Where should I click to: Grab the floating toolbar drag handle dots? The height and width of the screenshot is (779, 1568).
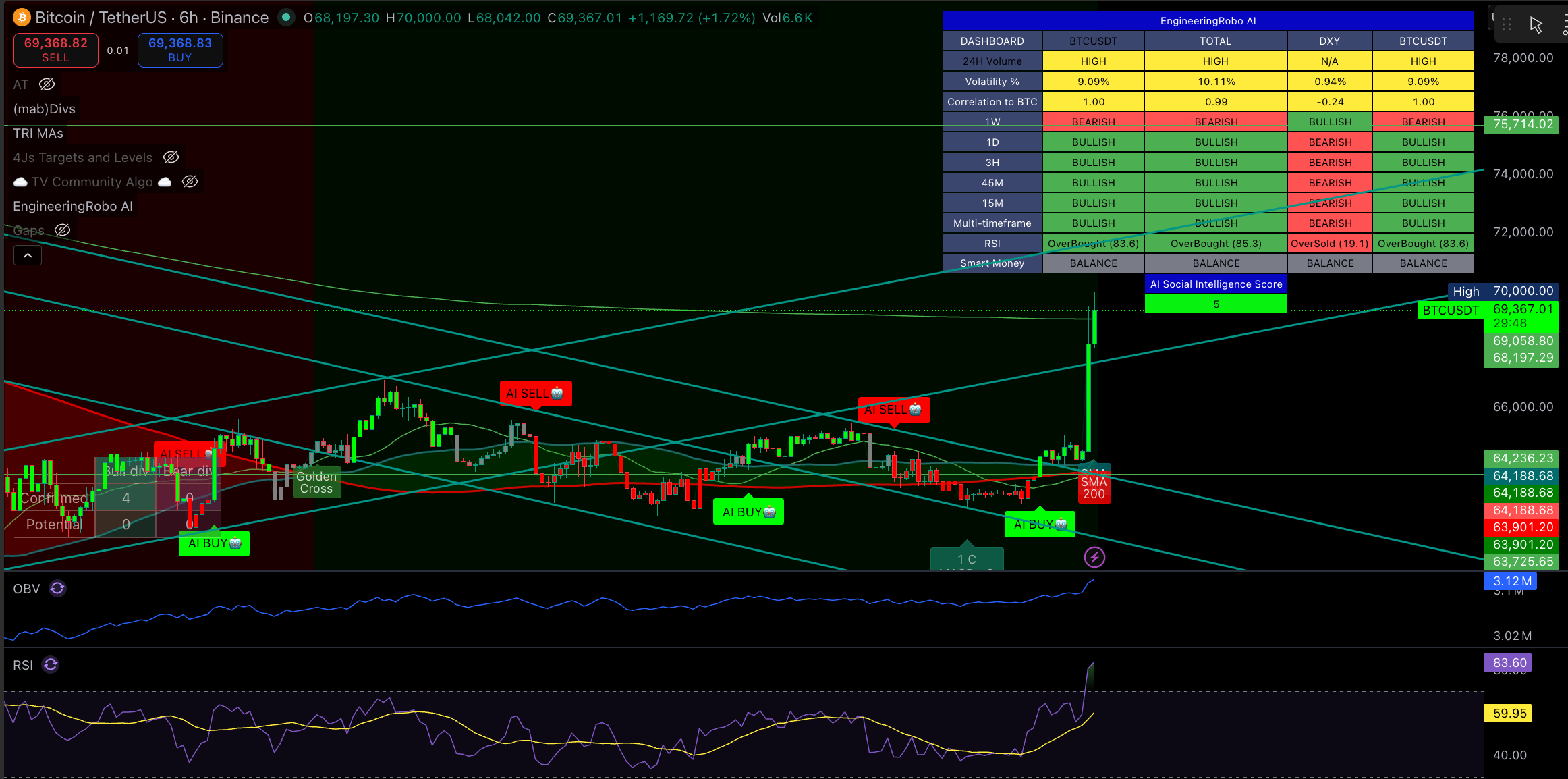[x=1507, y=25]
